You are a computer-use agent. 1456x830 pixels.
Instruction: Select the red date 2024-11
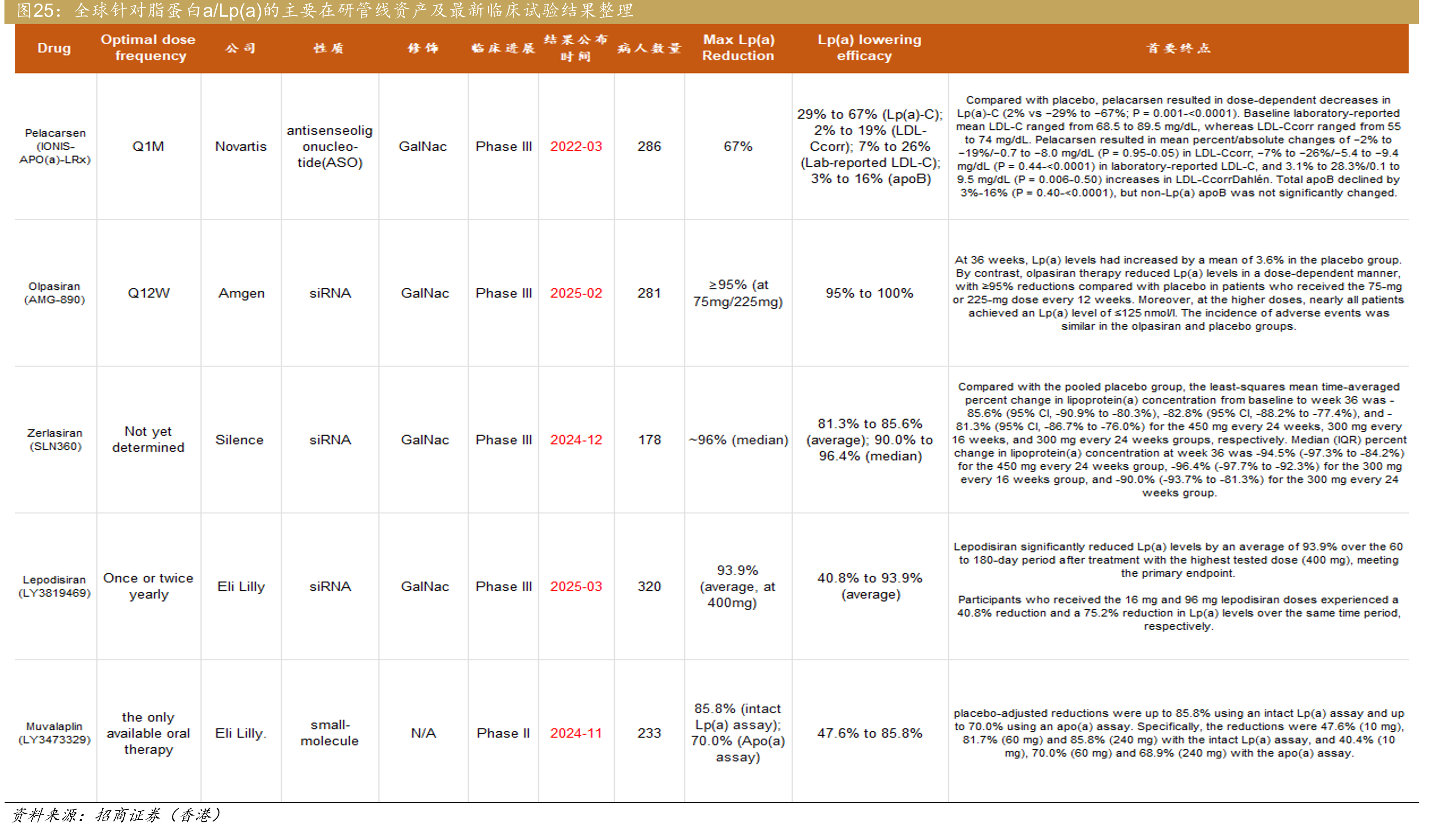pyautogui.click(x=575, y=733)
